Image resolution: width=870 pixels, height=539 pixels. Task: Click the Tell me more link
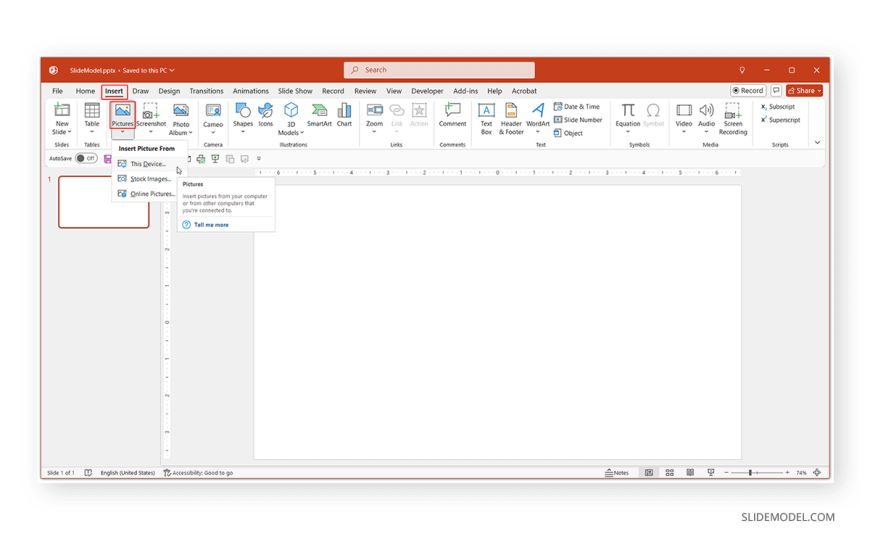click(x=211, y=225)
